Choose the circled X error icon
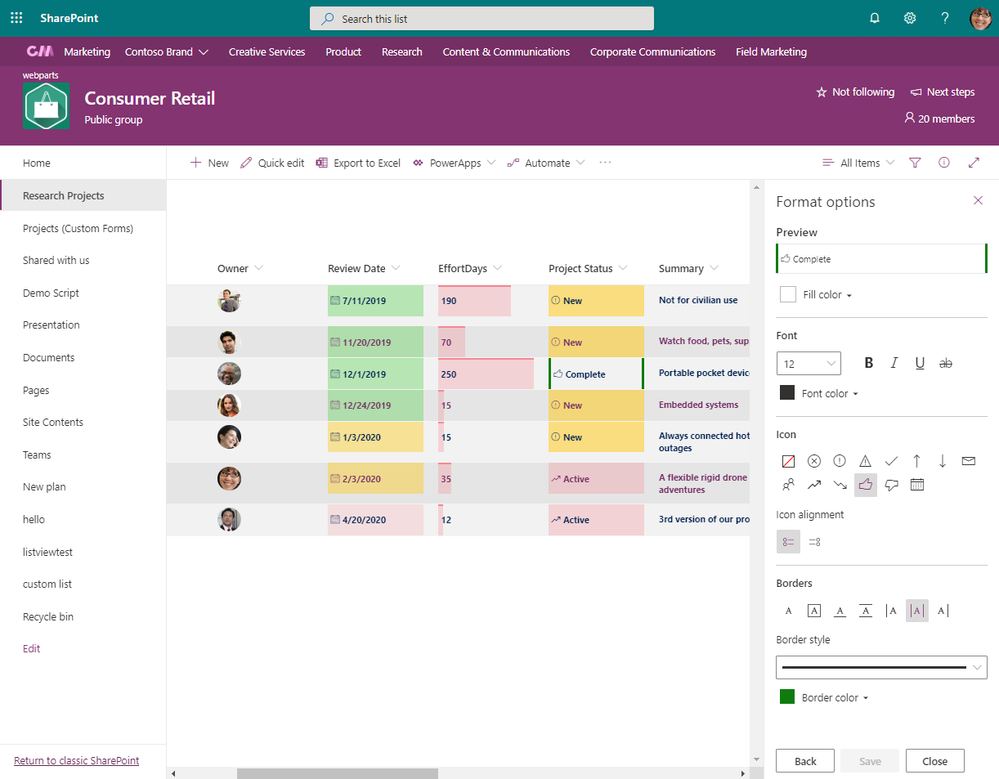The width and height of the screenshot is (999, 779). 814,461
